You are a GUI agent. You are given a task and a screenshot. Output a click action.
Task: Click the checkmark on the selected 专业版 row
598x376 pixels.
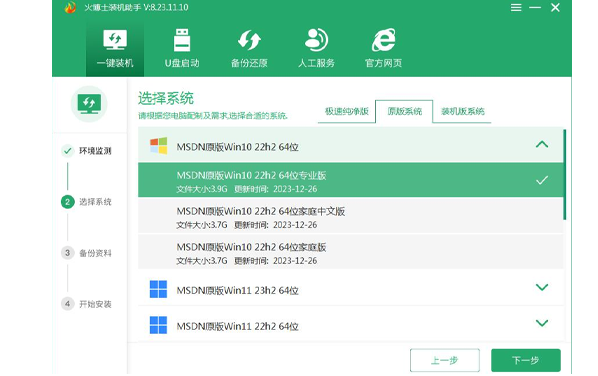[542, 180]
